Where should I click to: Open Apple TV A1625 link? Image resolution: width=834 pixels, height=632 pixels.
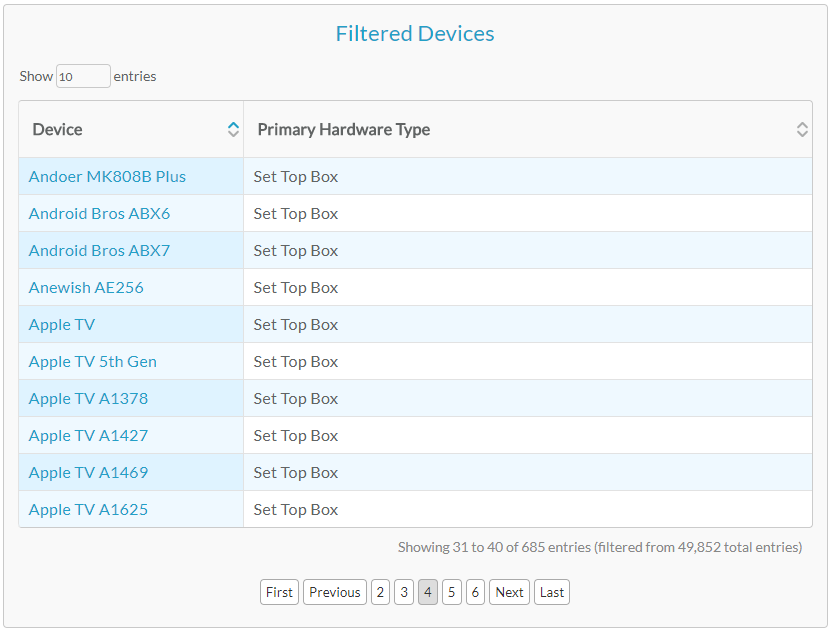pos(88,510)
